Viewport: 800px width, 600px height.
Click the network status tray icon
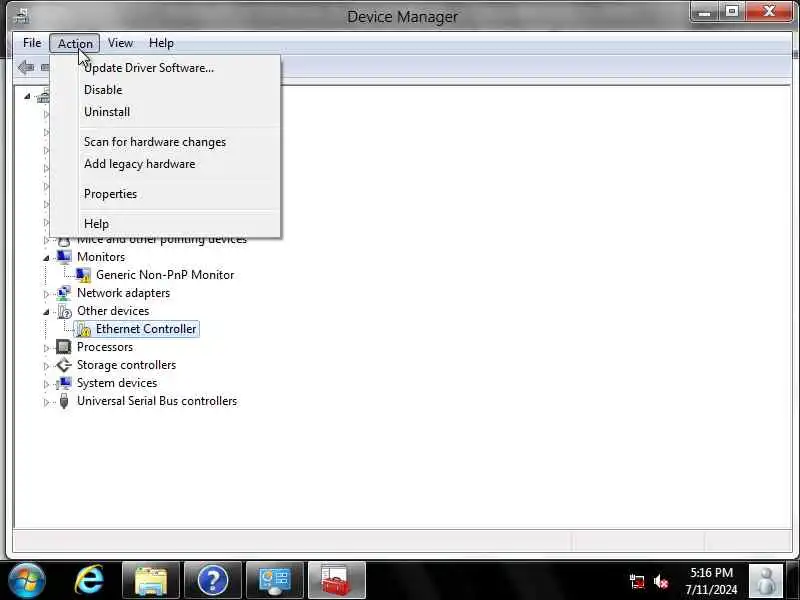(x=637, y=581)
